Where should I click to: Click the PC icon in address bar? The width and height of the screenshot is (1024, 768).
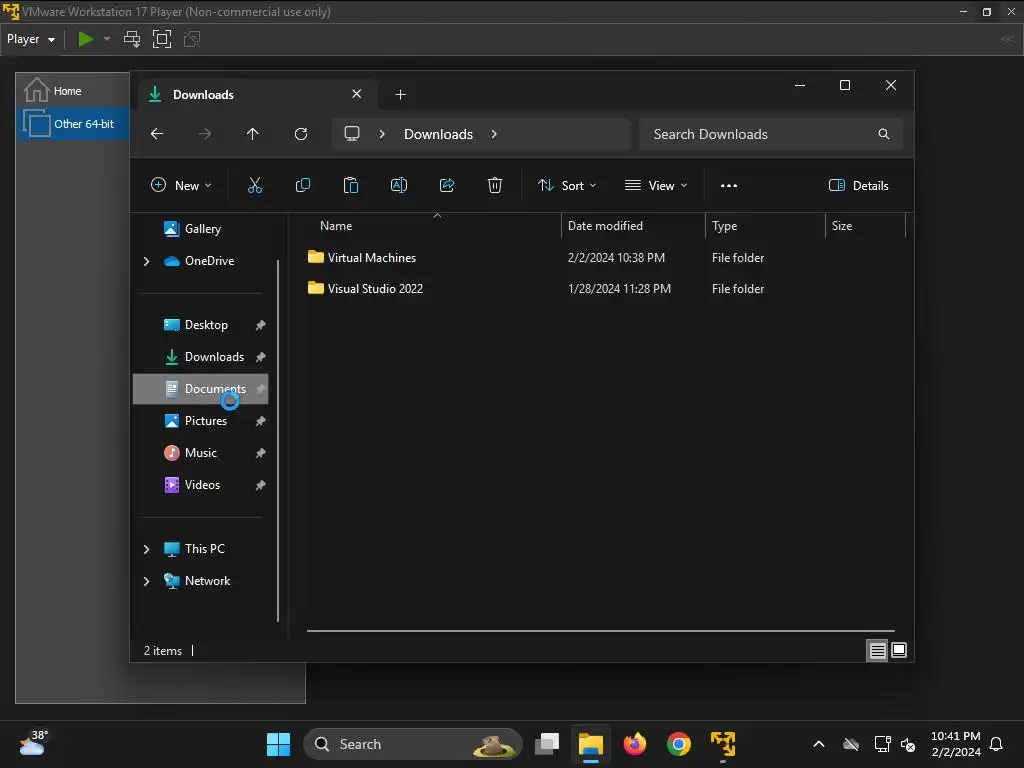[352, 134]
